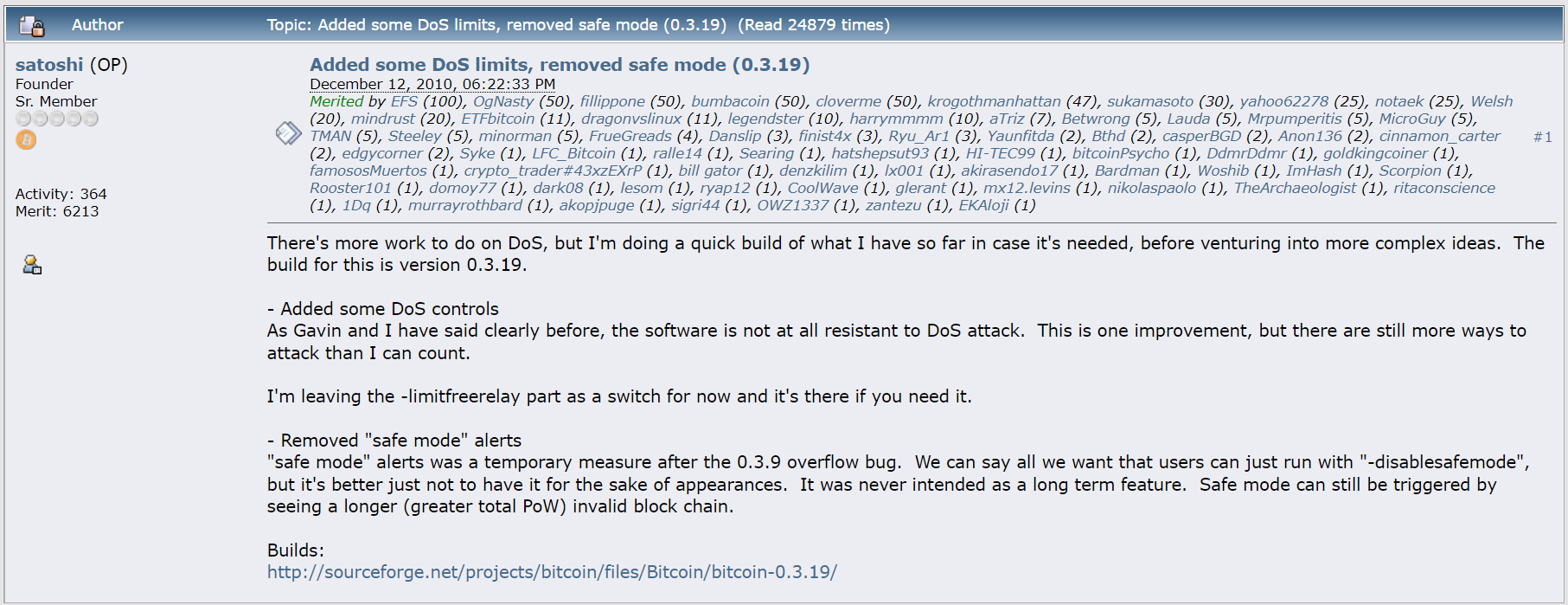Click the locked topic icon in the header bar
The width and height of the screenshot is (1568, 605).
click(32, 23)
